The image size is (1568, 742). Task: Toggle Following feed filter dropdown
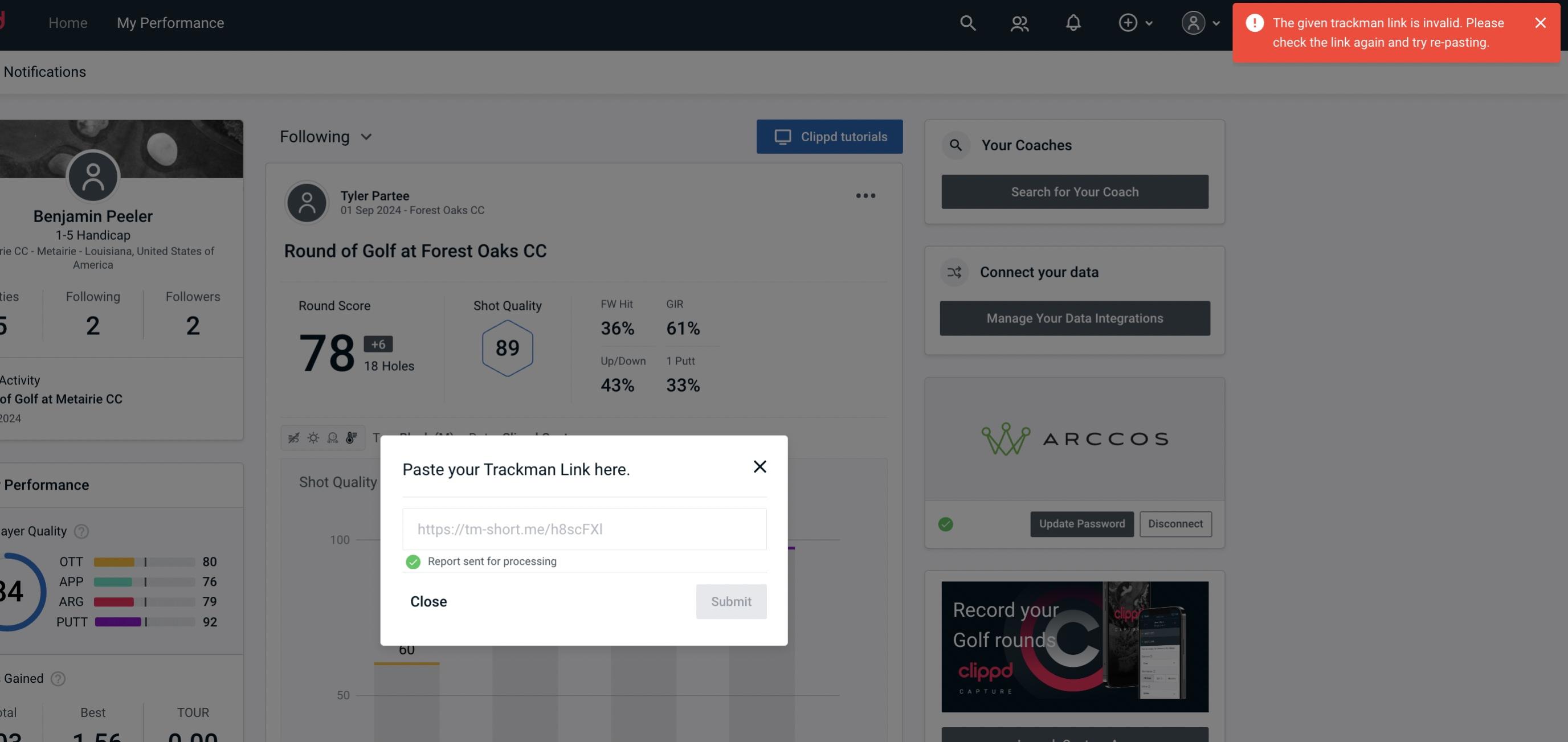tap(326, 136)
